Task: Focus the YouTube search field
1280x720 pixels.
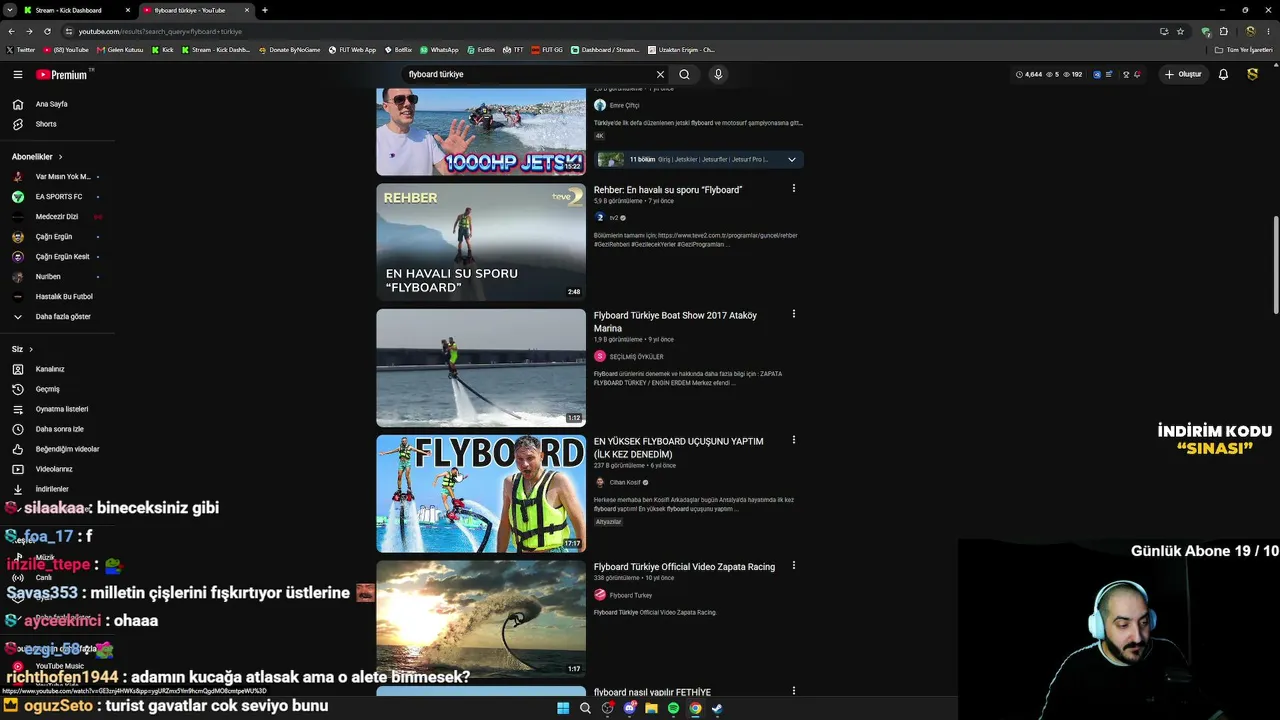Action: [x=528, y=74]
